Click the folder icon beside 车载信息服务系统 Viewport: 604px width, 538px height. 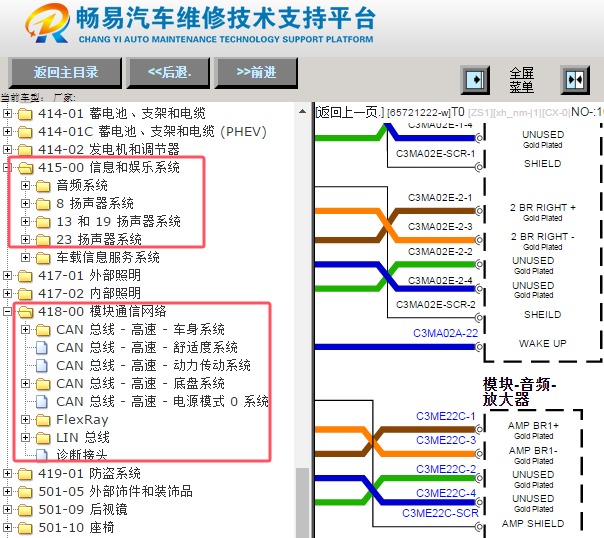point(43,258)
